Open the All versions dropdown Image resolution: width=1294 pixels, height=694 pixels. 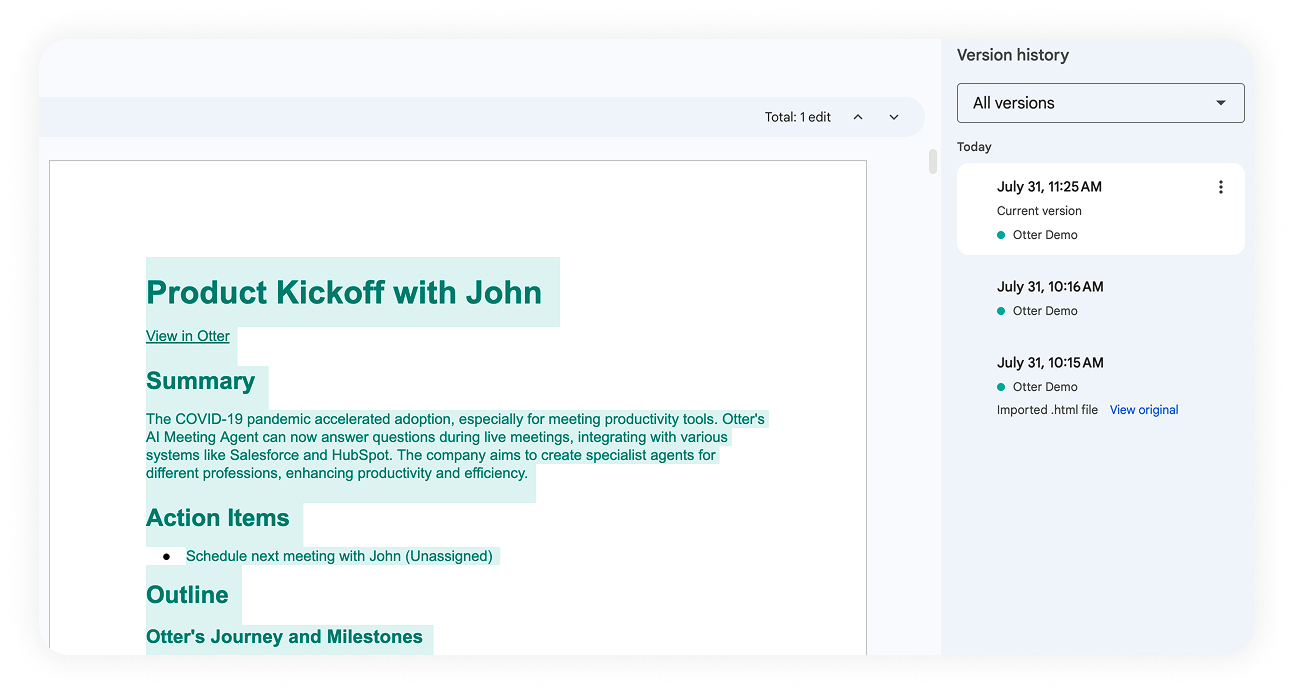pos(1100,103)
